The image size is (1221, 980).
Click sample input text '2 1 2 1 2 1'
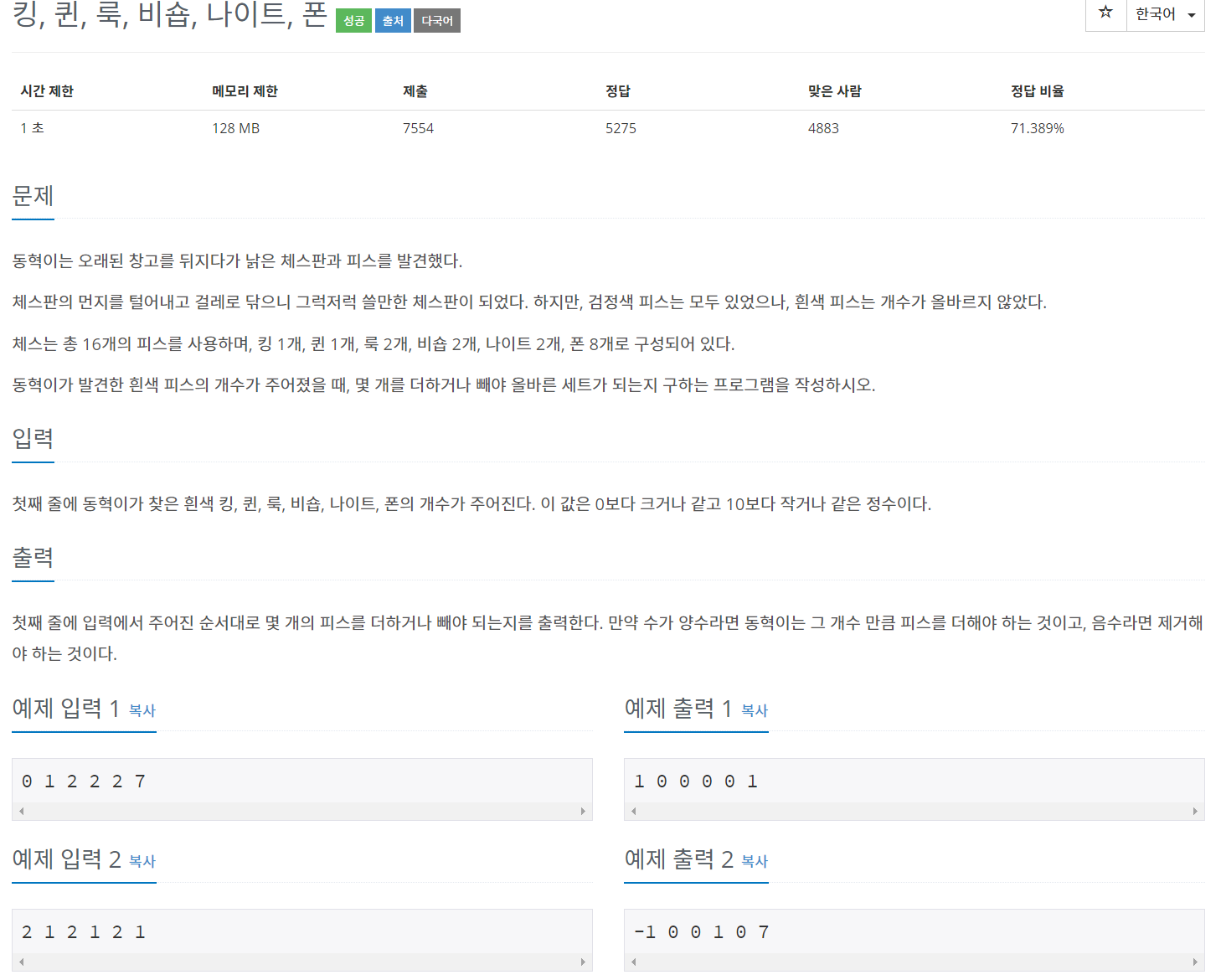(x=84, y=932)
